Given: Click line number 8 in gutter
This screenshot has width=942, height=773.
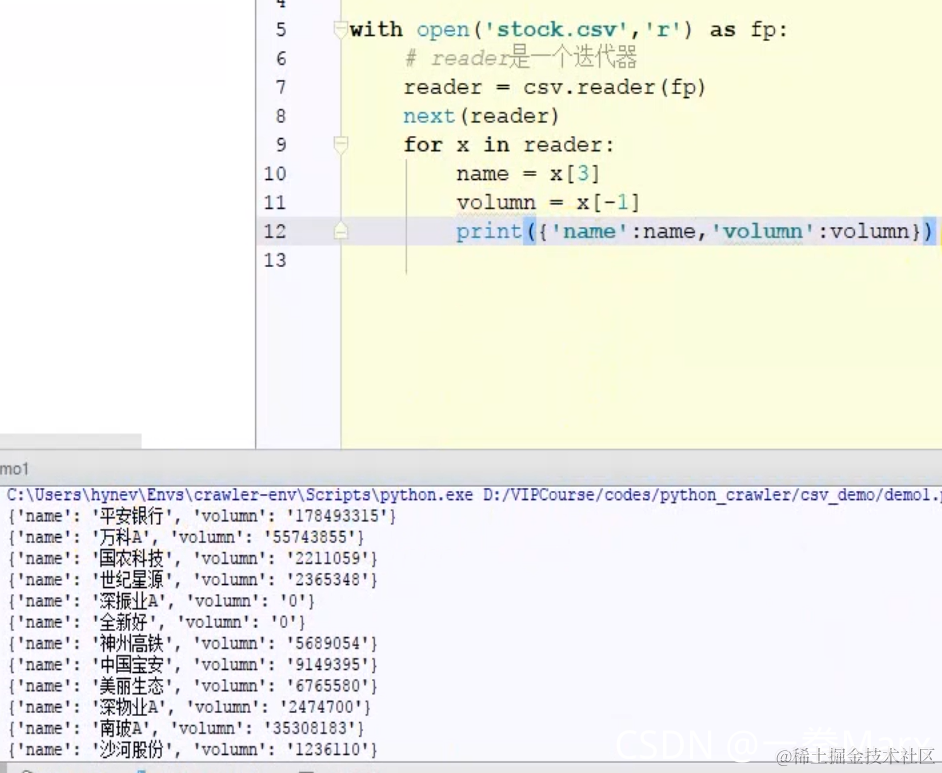Looking at the screenshot, I should [281, 116].
